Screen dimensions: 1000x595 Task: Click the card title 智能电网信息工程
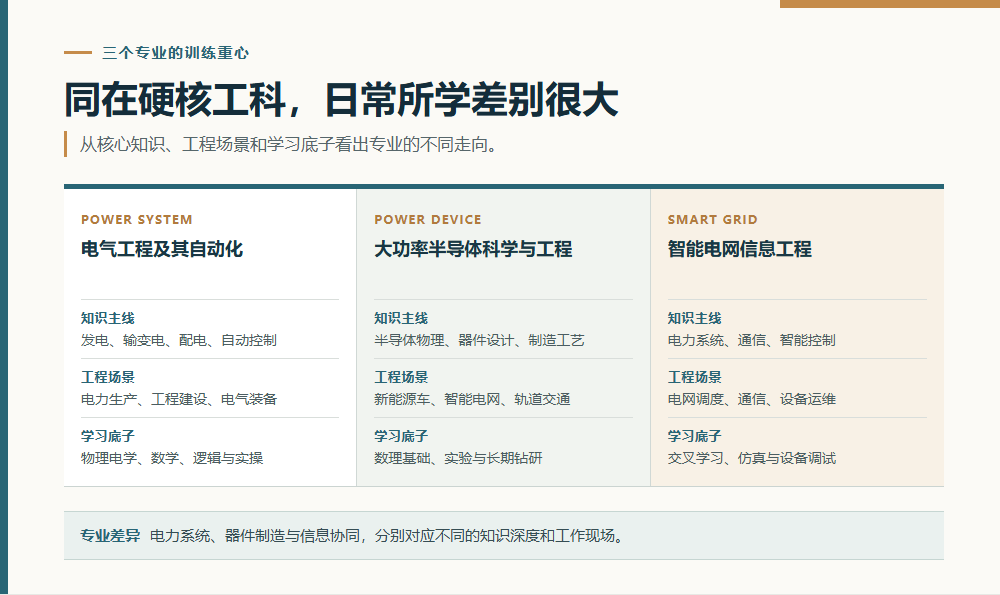coord(740,249)
